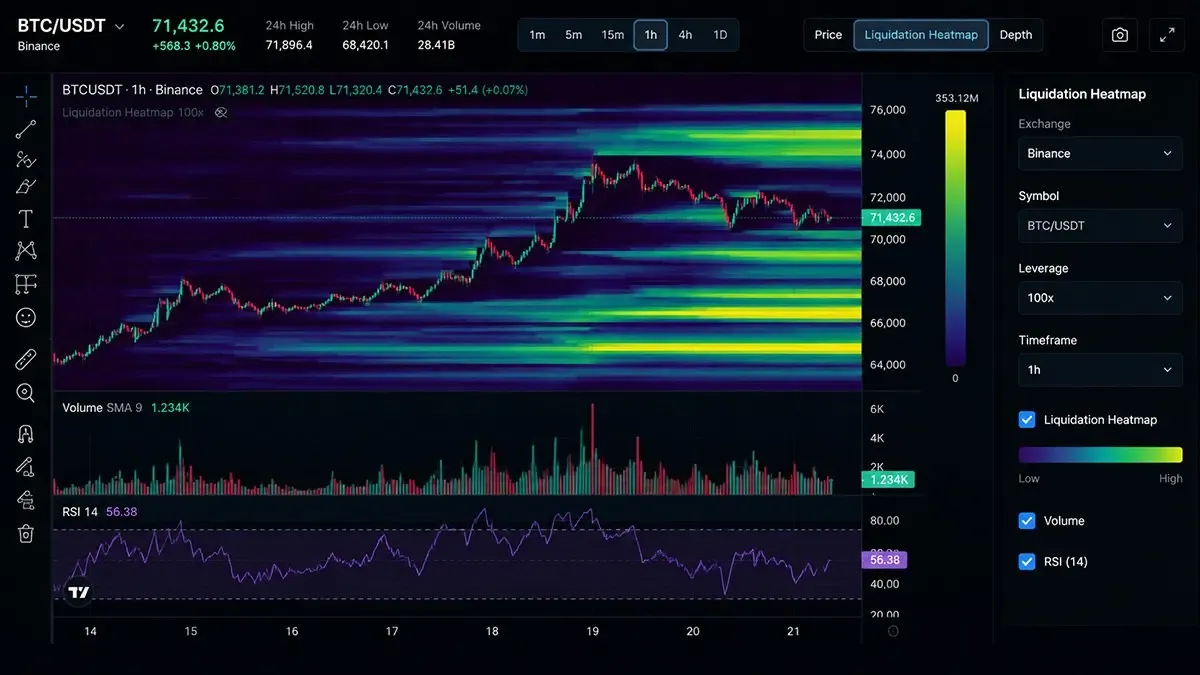The height and width of the screenshot is (675, 1200).
Task: Toggle magnet mode for drawings
Action: (26, 434)
